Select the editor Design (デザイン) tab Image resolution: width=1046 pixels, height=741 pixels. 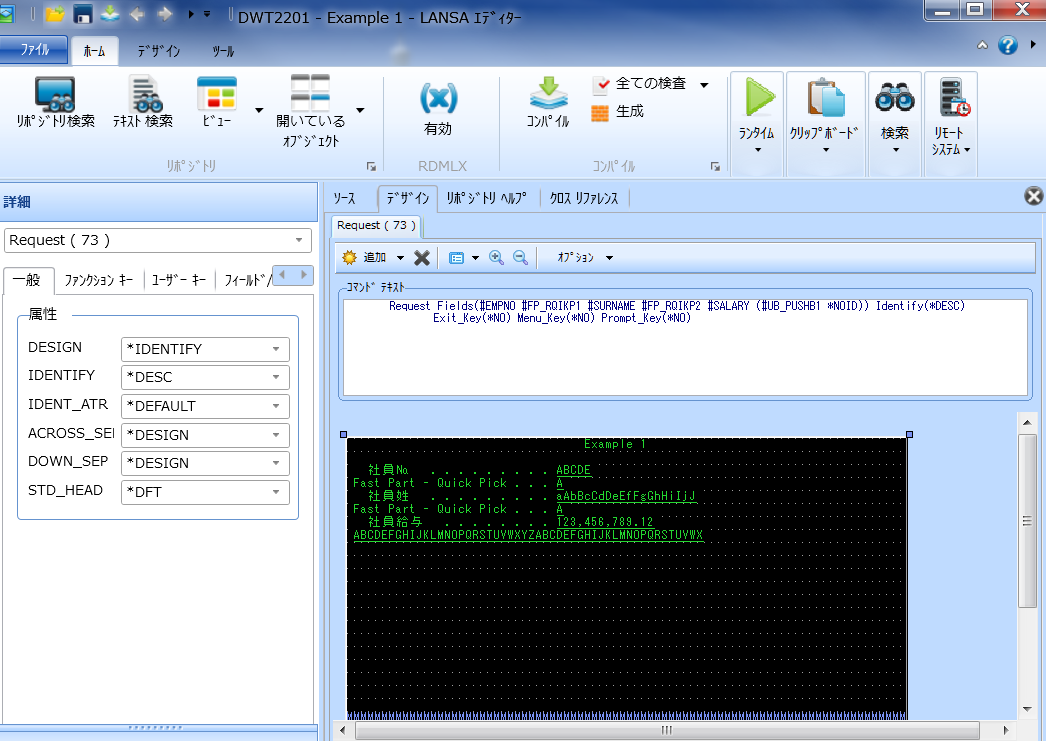(x=408, y=198)
